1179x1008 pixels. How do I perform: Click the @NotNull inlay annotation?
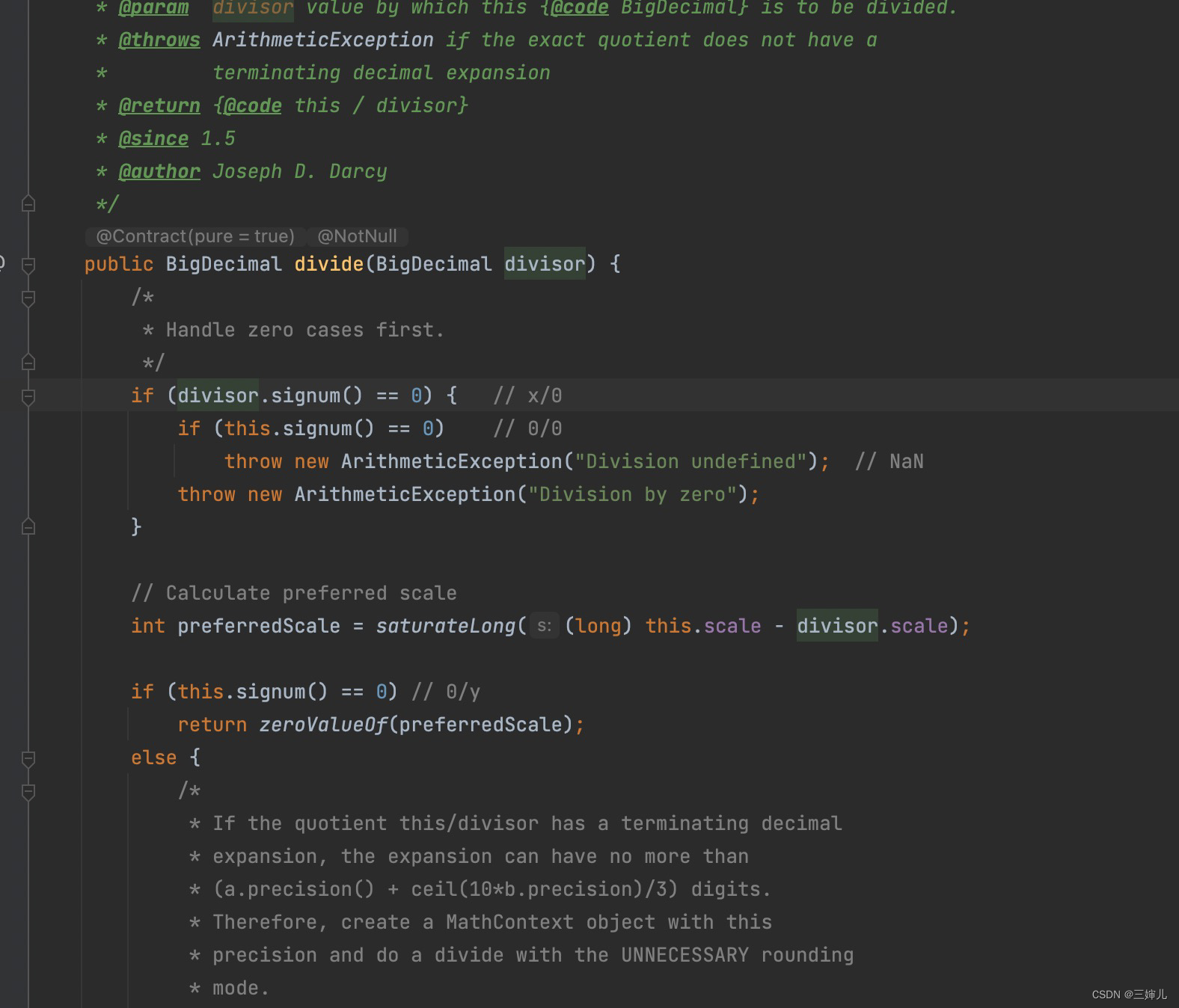click(x=357, y=236)
